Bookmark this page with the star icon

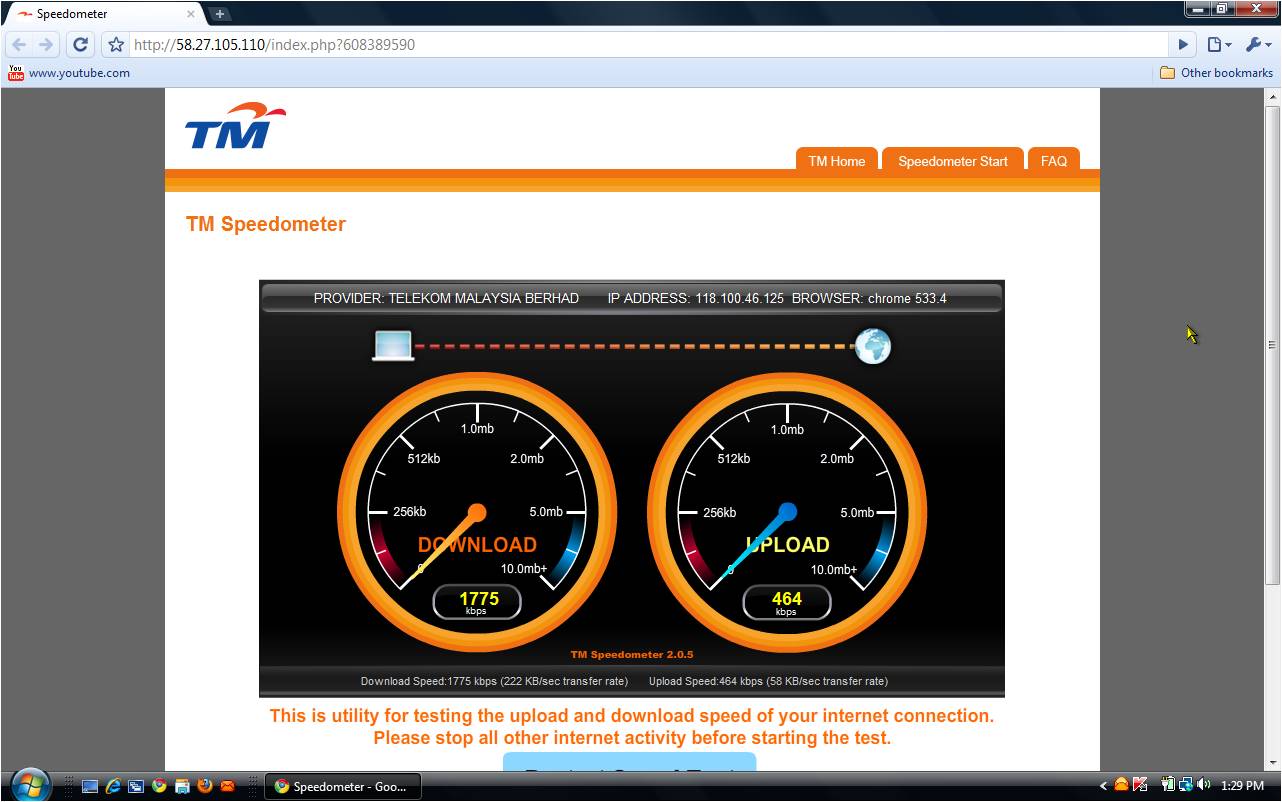point(115,44)
